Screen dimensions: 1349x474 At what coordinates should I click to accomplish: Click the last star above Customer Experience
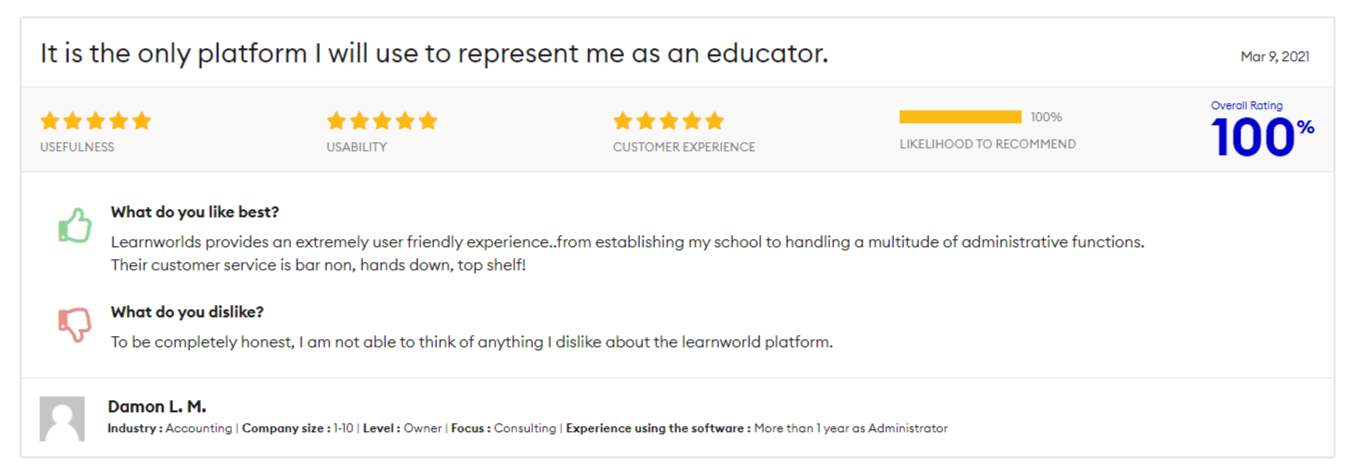(x=714, y=121)
